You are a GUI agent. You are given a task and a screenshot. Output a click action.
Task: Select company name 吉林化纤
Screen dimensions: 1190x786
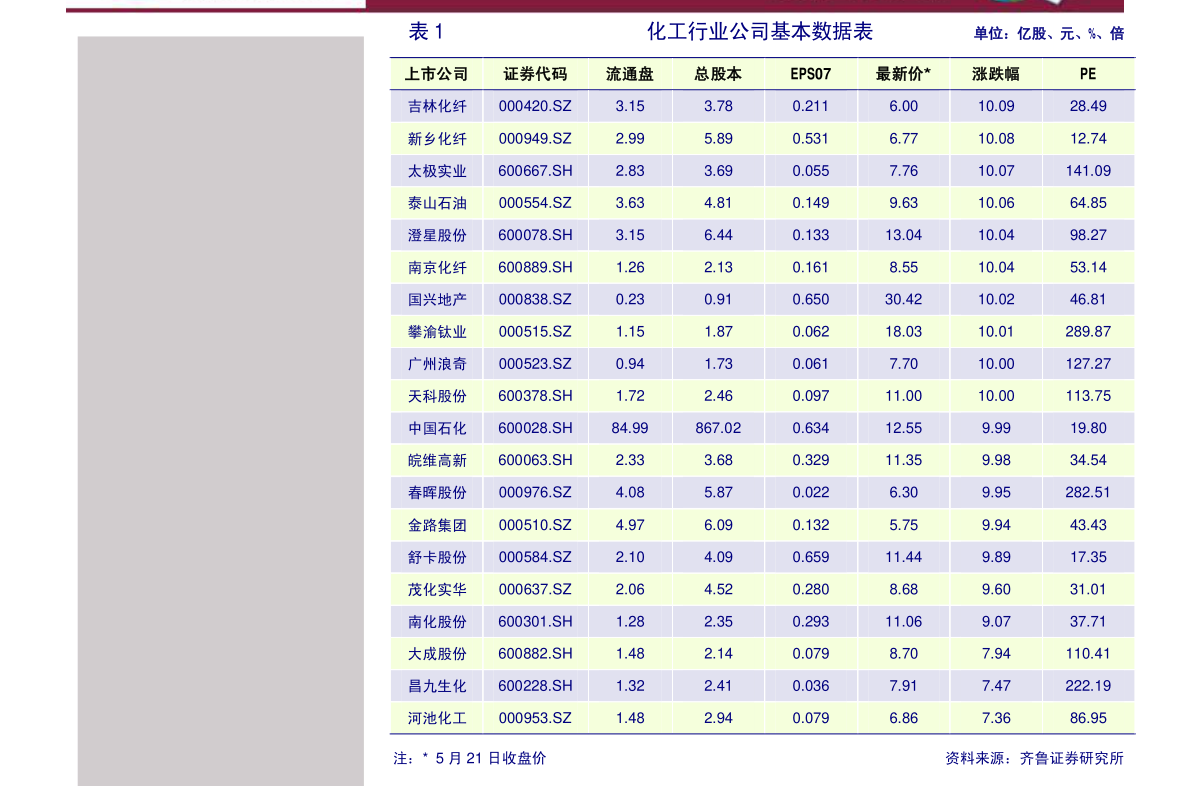(436, 106)
